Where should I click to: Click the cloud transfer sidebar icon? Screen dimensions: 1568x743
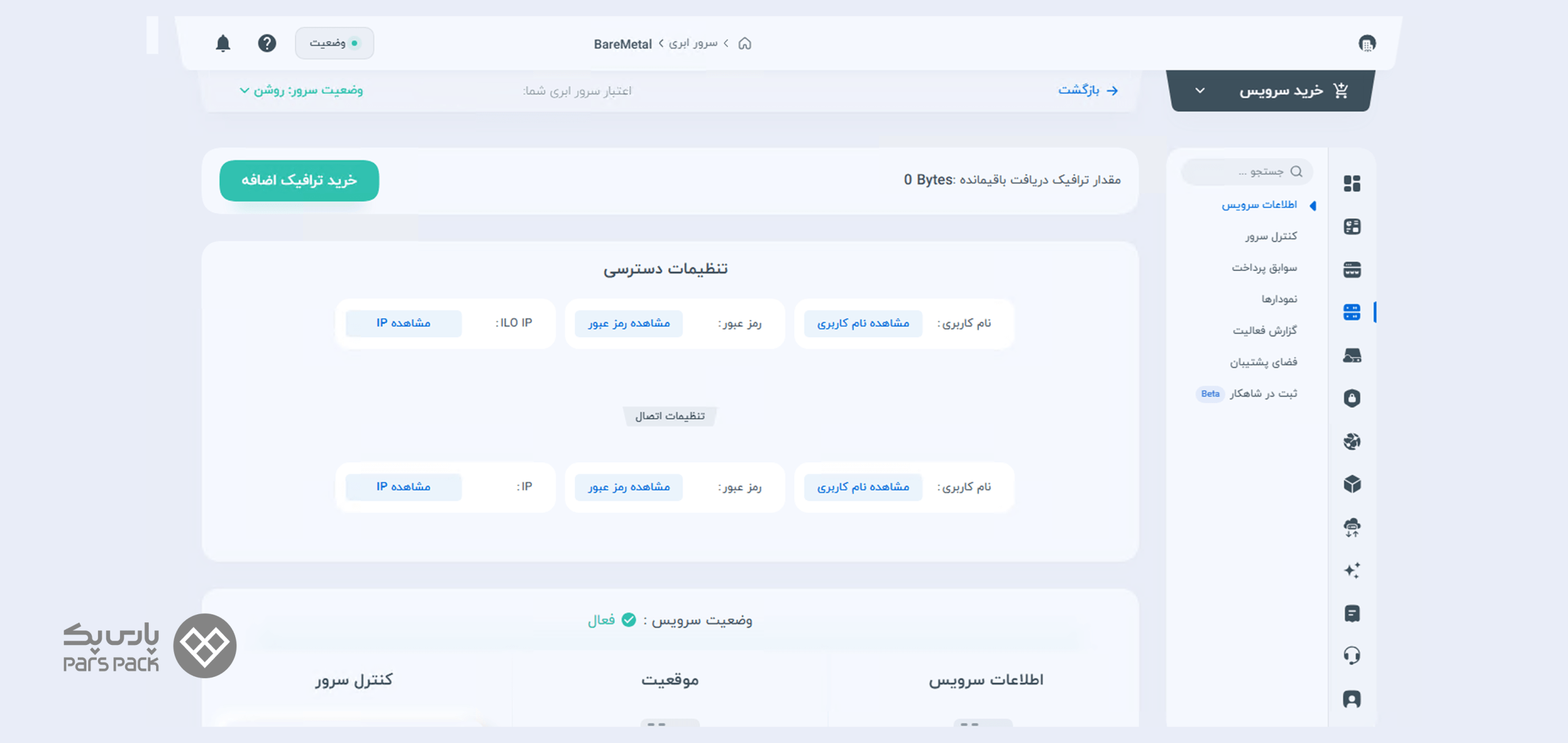click(1352, 527)
